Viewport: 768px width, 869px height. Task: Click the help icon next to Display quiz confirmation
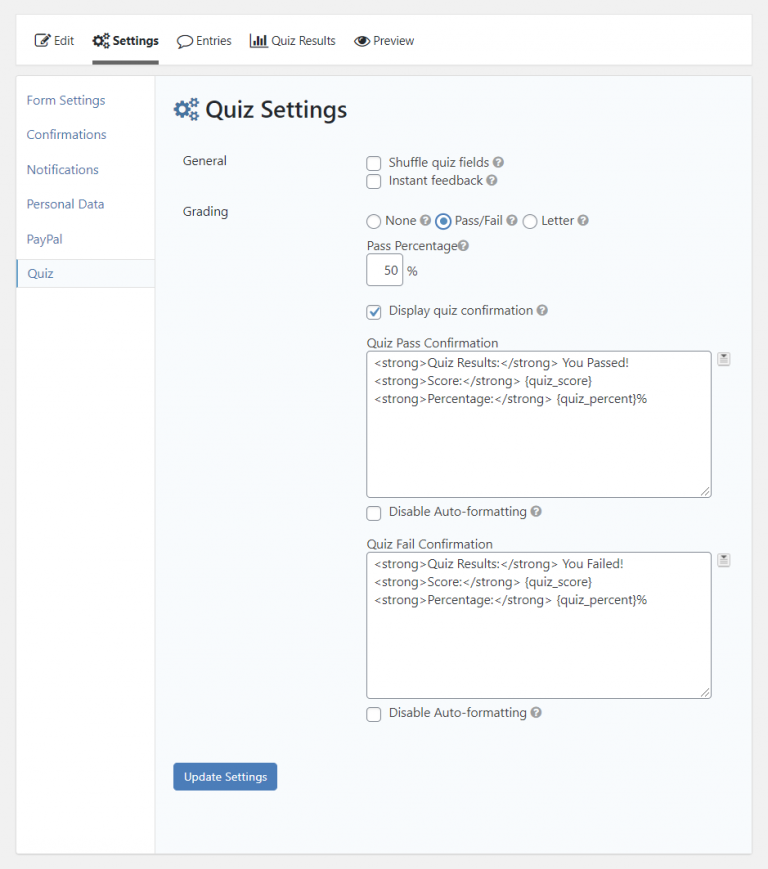click(x=542, y=311)
